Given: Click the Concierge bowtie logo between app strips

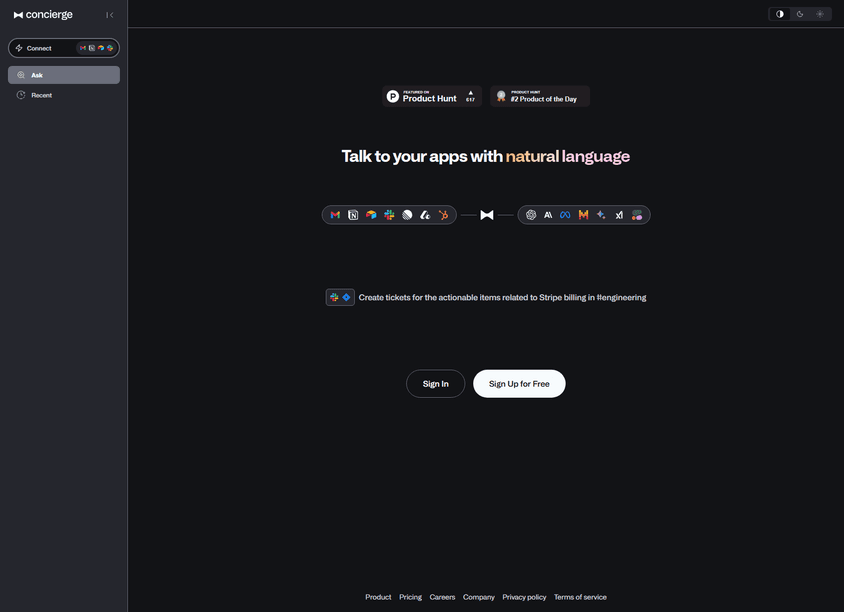Looking at the screenshot, I should pyautogui.click(x=487, y=215).
